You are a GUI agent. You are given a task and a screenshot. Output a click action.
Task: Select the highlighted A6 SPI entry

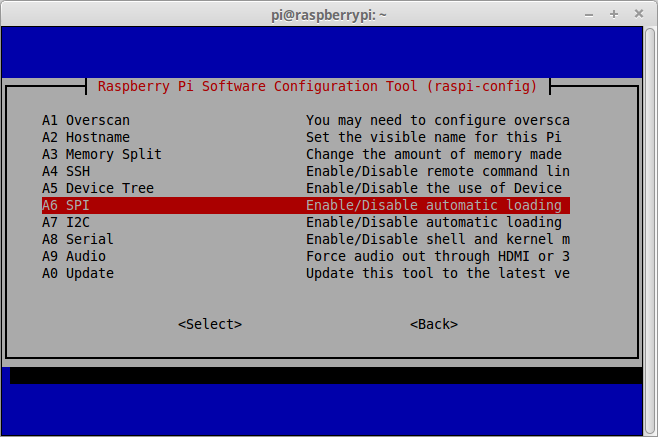306,205
